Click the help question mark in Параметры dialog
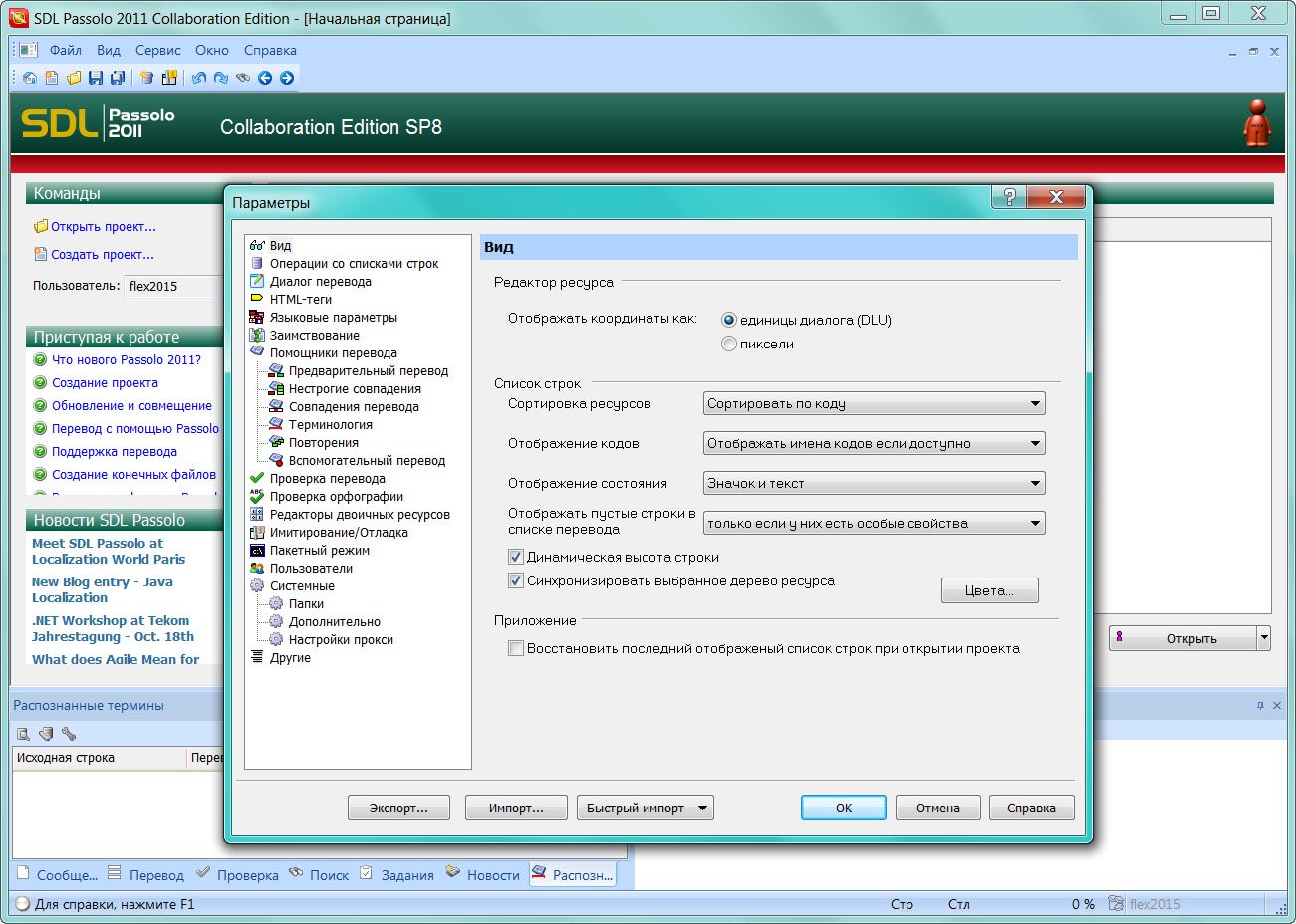Screen dimensions: 1296x924 point(1009,197)
